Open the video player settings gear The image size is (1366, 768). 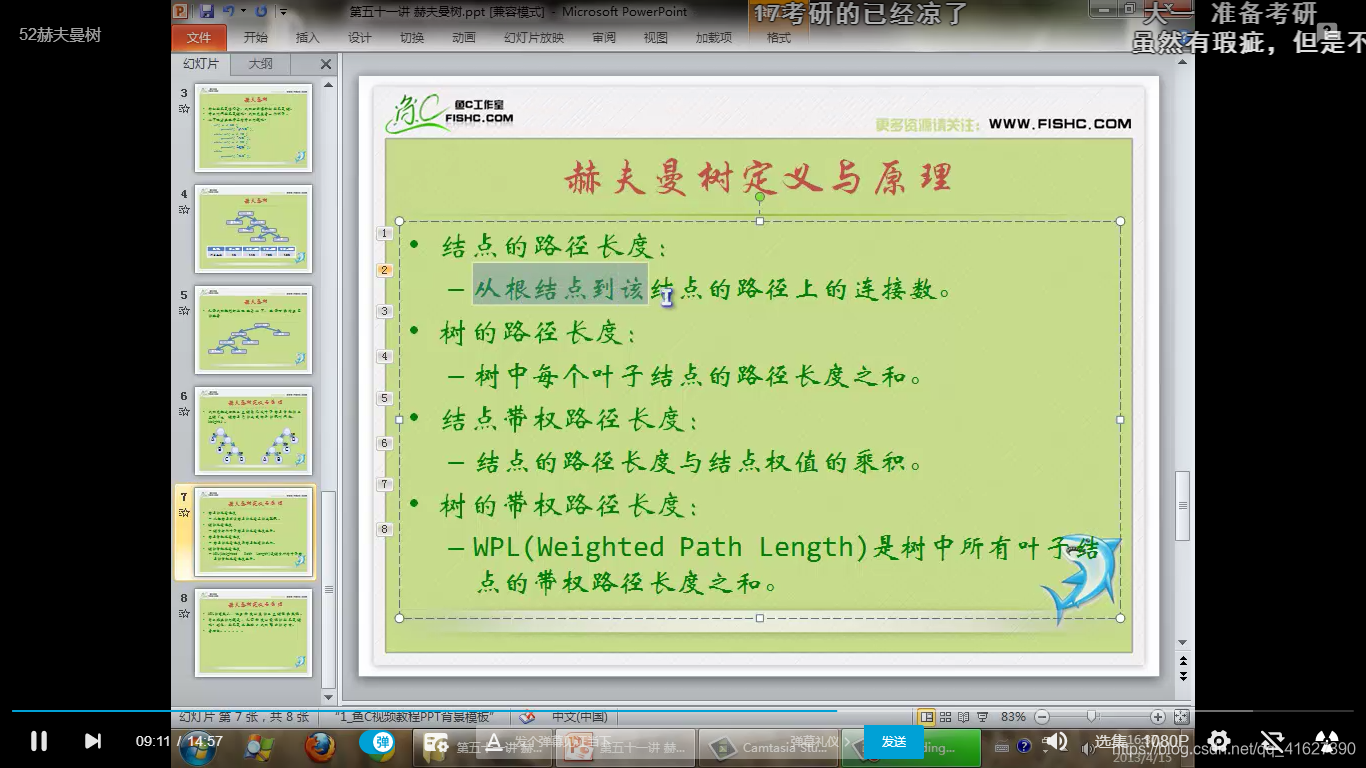[1218, 741]
